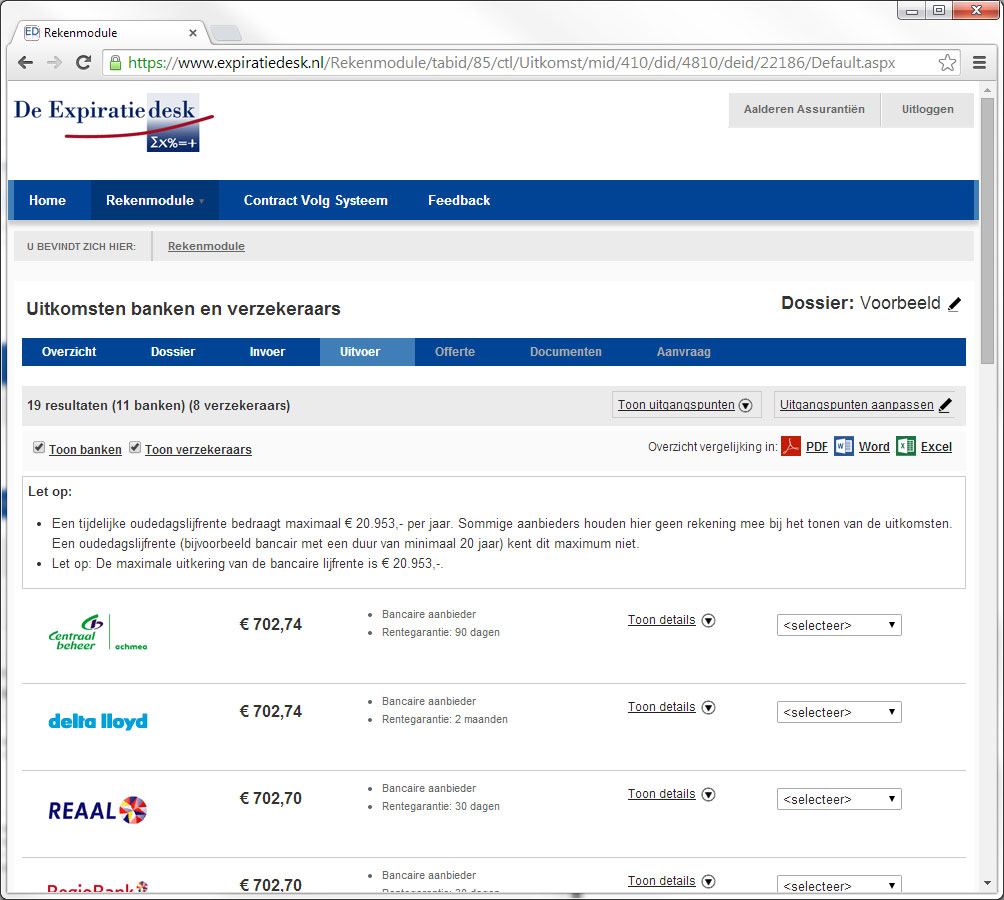Open the Offerte tab
1004x900 pixels.
coord(455,352)
